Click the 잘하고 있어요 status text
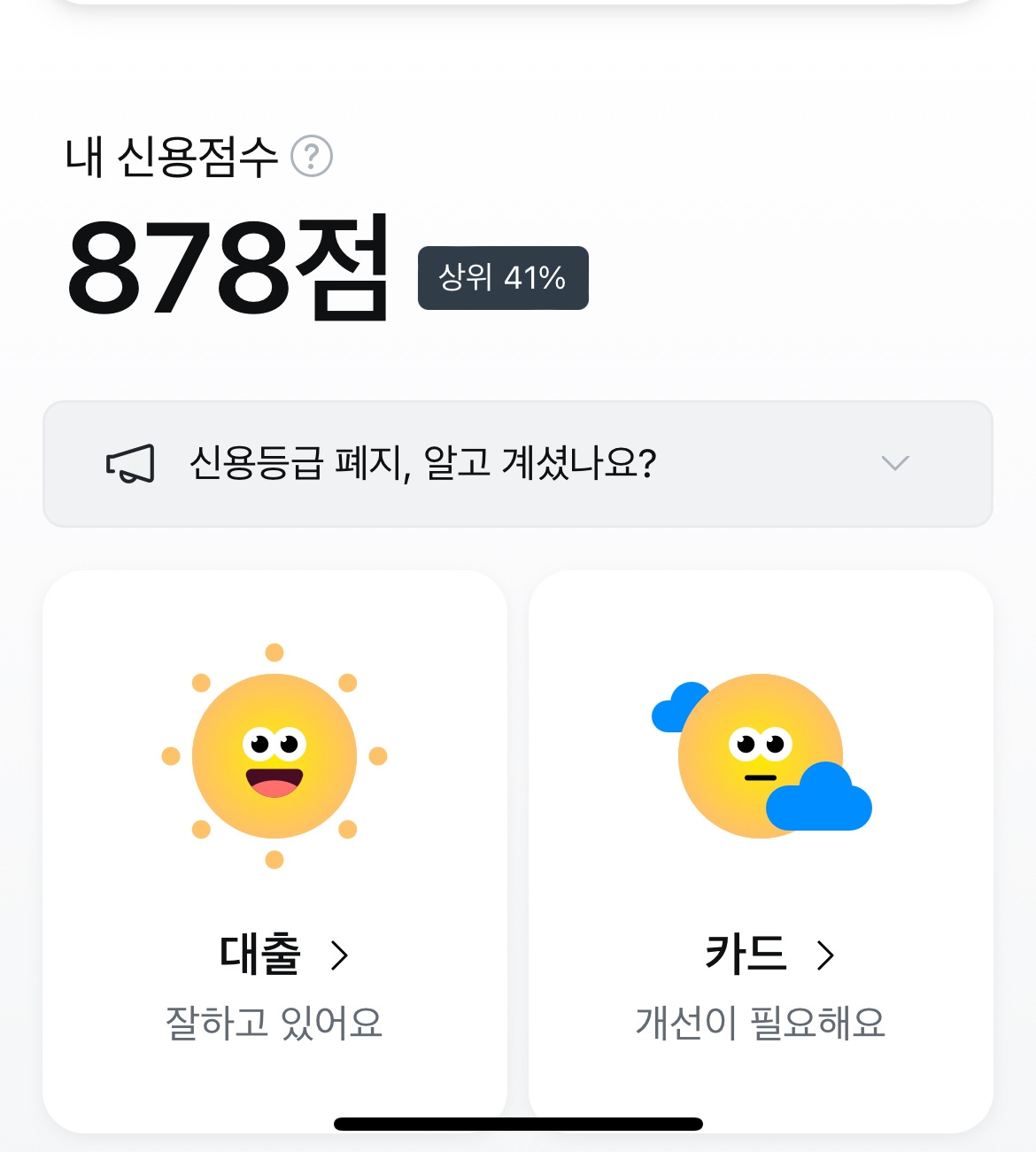The image size is (1036, 1152). [274, 1023]
